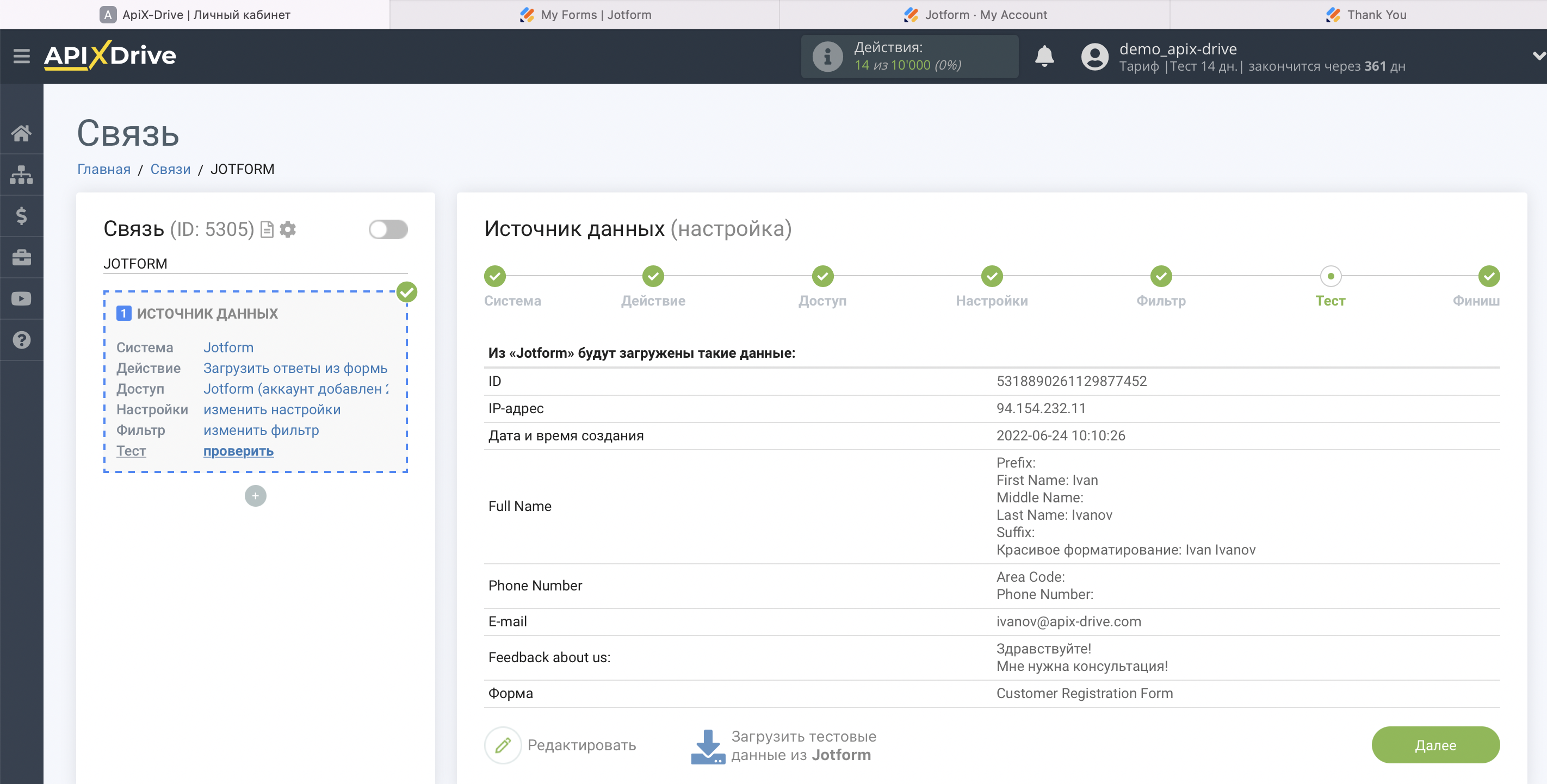1547x784 pixels.
Task: Click the Phone Number row label
Action: [x=535, y=586]
